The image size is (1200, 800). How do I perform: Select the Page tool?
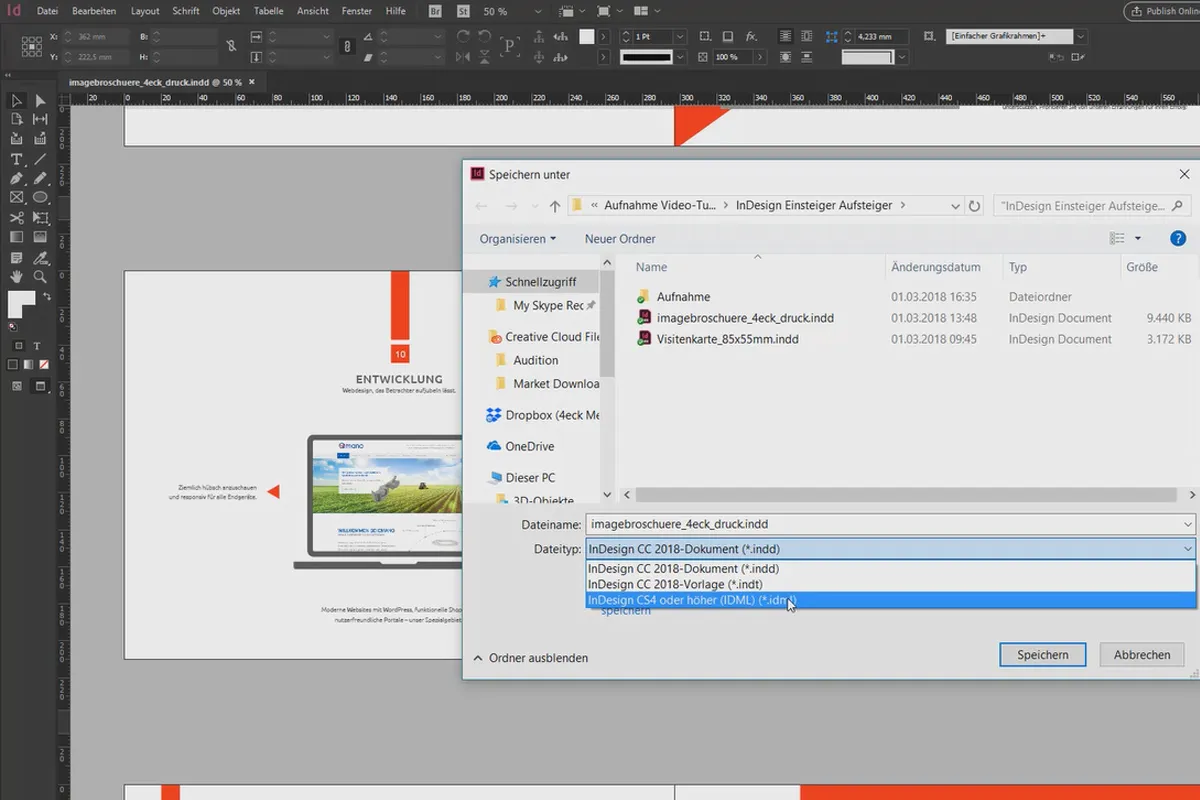point(16,120)
